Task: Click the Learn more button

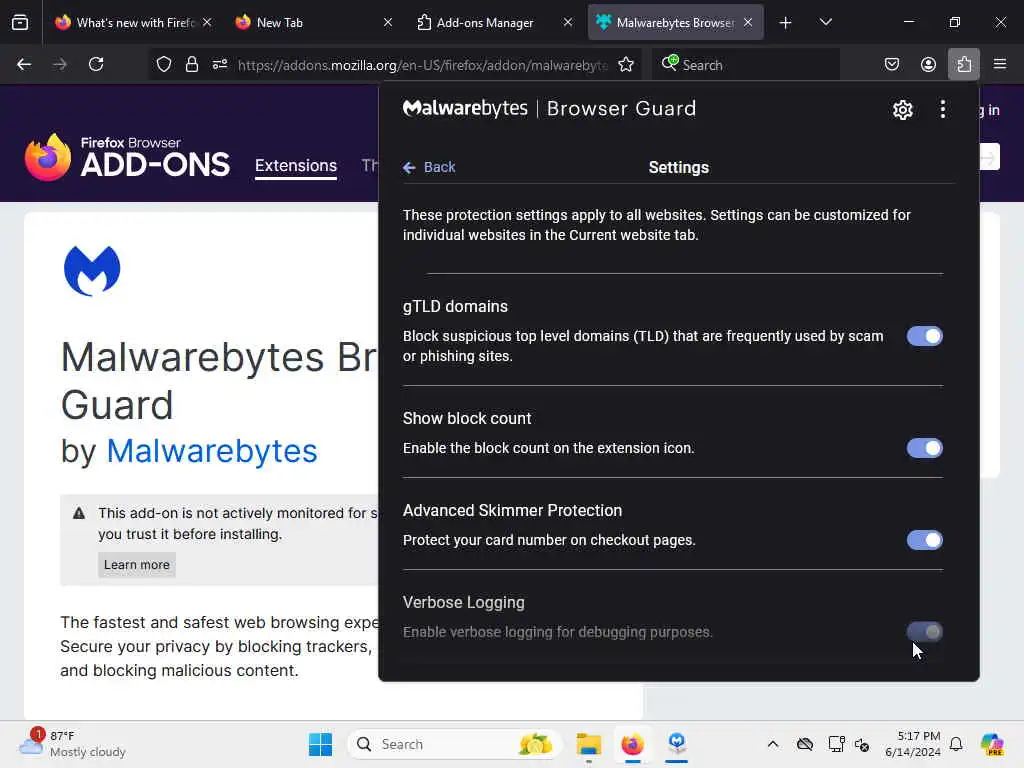Action: click(x=136, y=565)
